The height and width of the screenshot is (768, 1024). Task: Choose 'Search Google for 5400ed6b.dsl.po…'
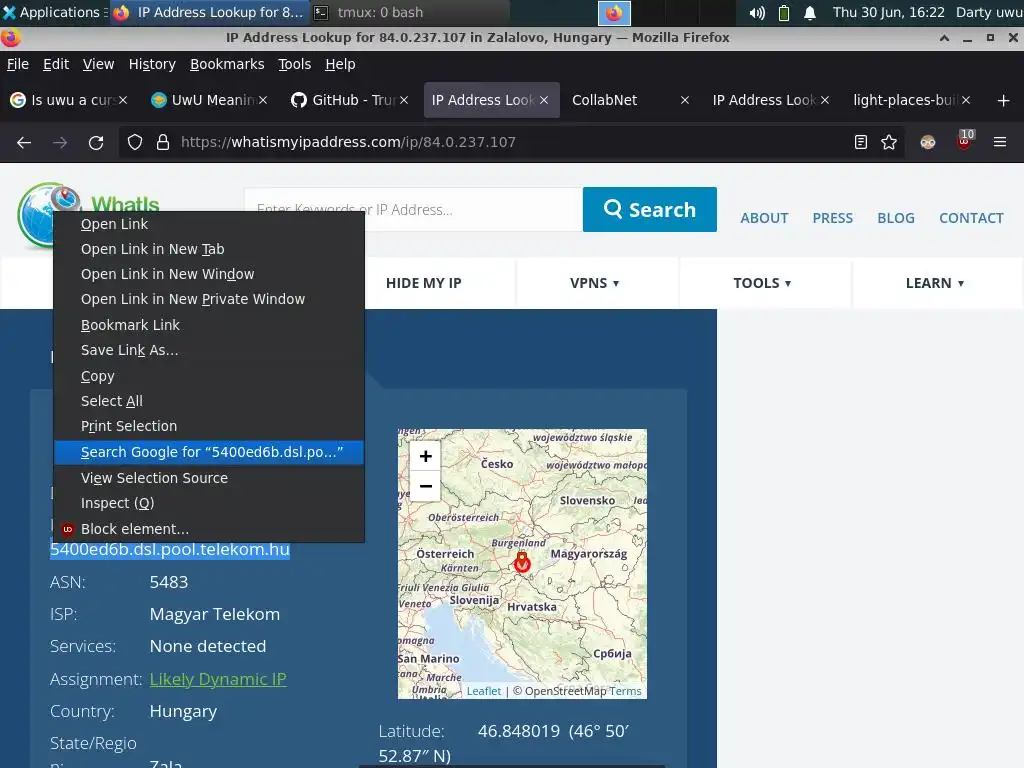click(x=209, y=452)
